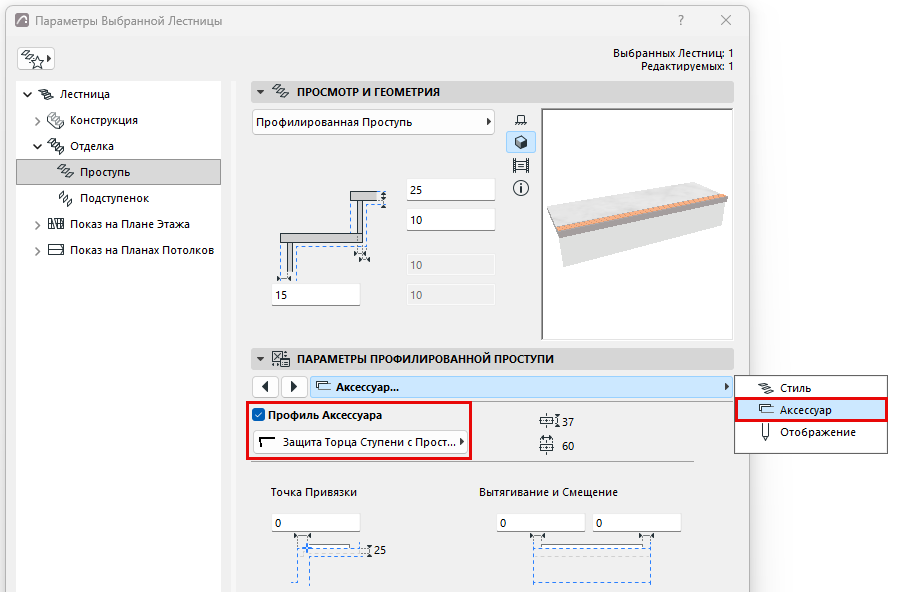This screenshot has width=897, height=592.
Task: Open the info icon beside the preview
Action: [521, 188]
